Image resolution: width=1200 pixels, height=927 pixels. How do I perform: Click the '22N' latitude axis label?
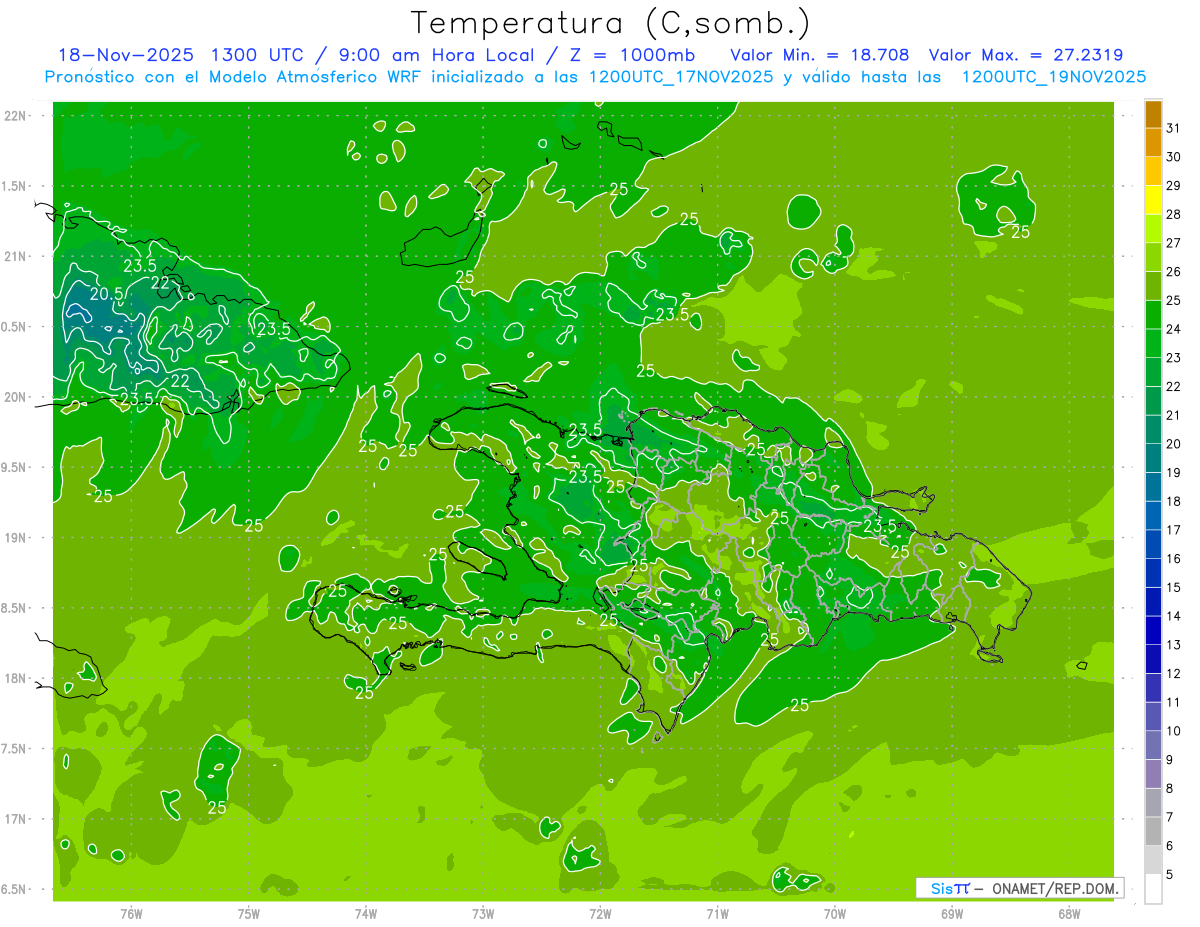(15, 116)
